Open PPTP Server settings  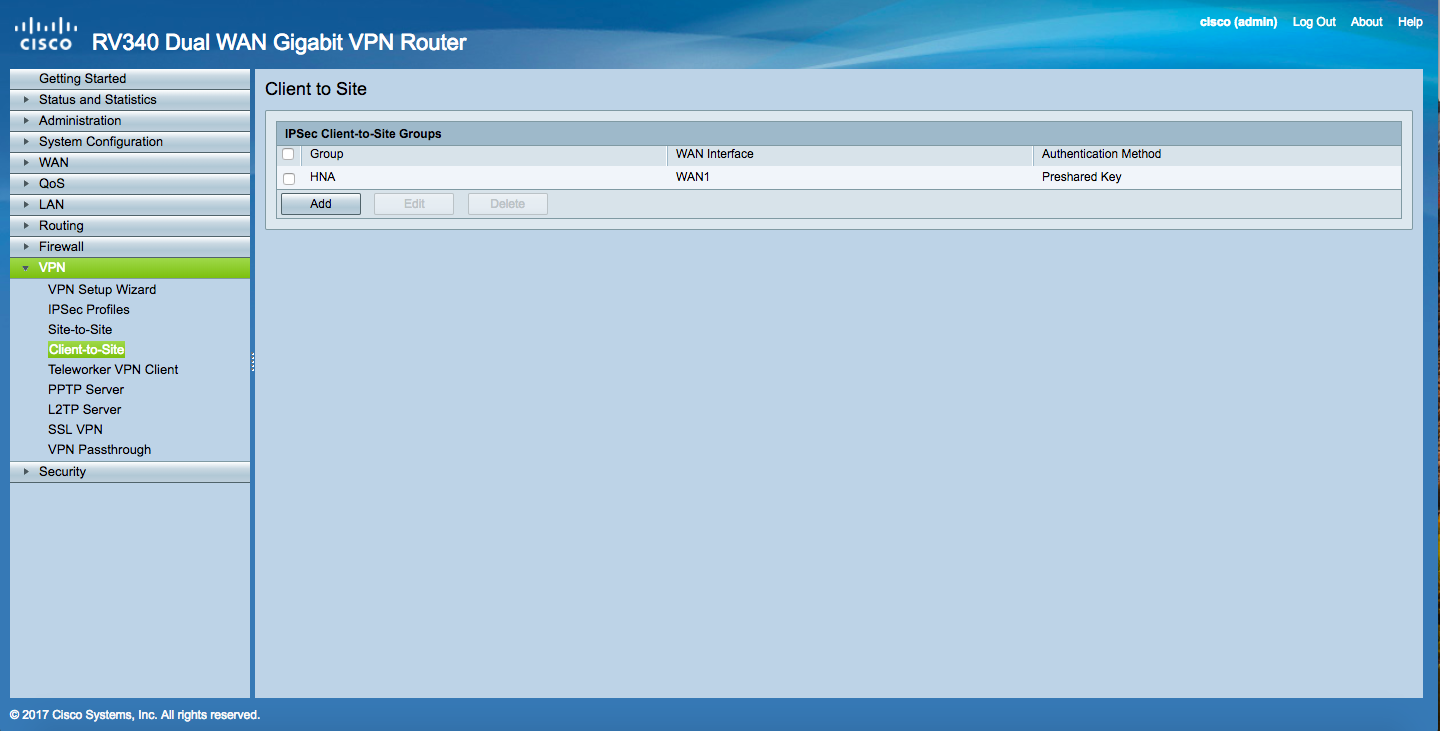pyautogui.click(x=86, y=389)
